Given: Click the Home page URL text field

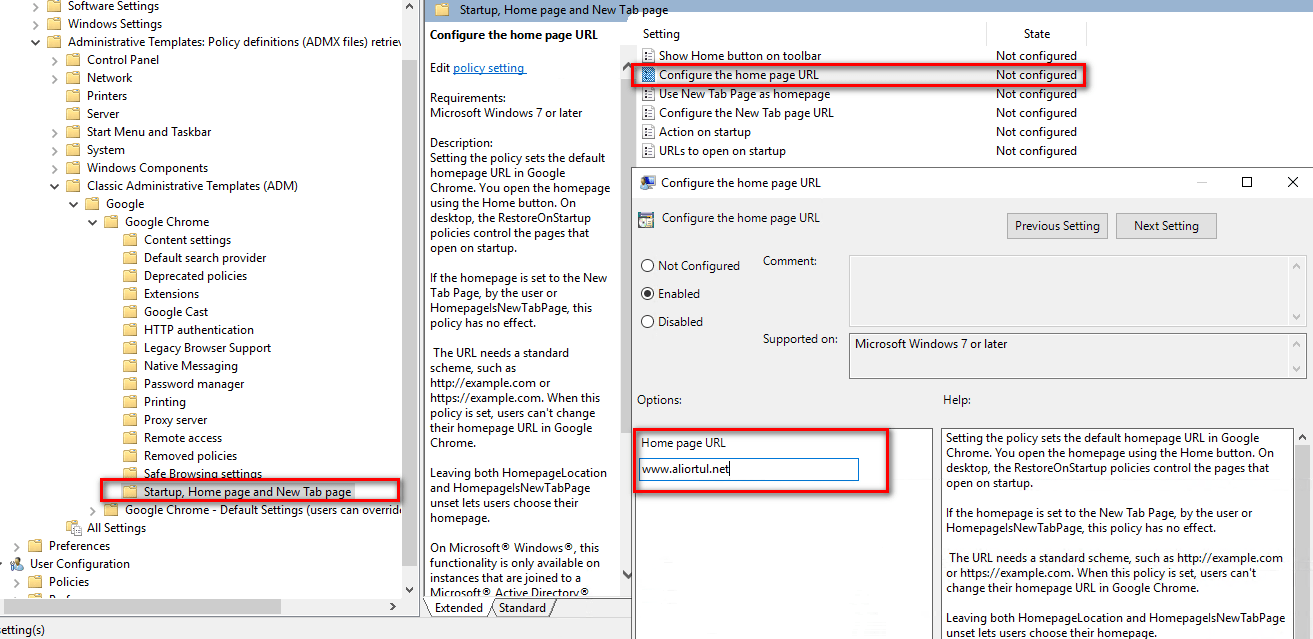Looking at the screenshot, I should coord(748,469).
